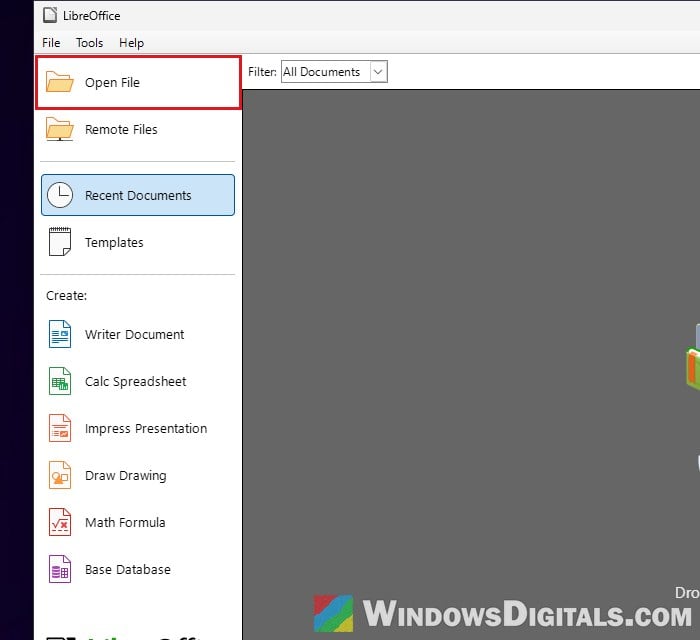The height and width of the screenshot is (640, 700).
Task: Select the All Documents filter box
Action: point(334,72)
